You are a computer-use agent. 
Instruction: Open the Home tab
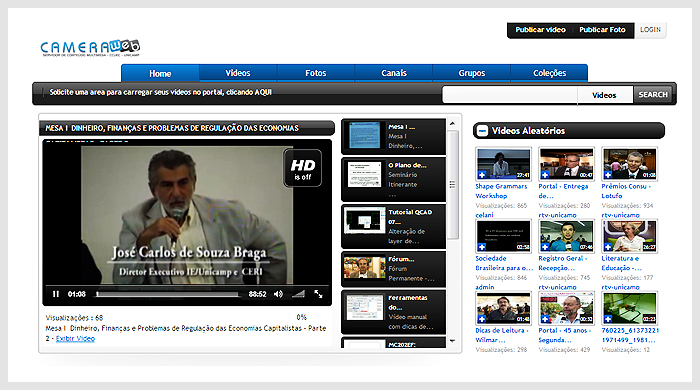[x=160, y=73]
